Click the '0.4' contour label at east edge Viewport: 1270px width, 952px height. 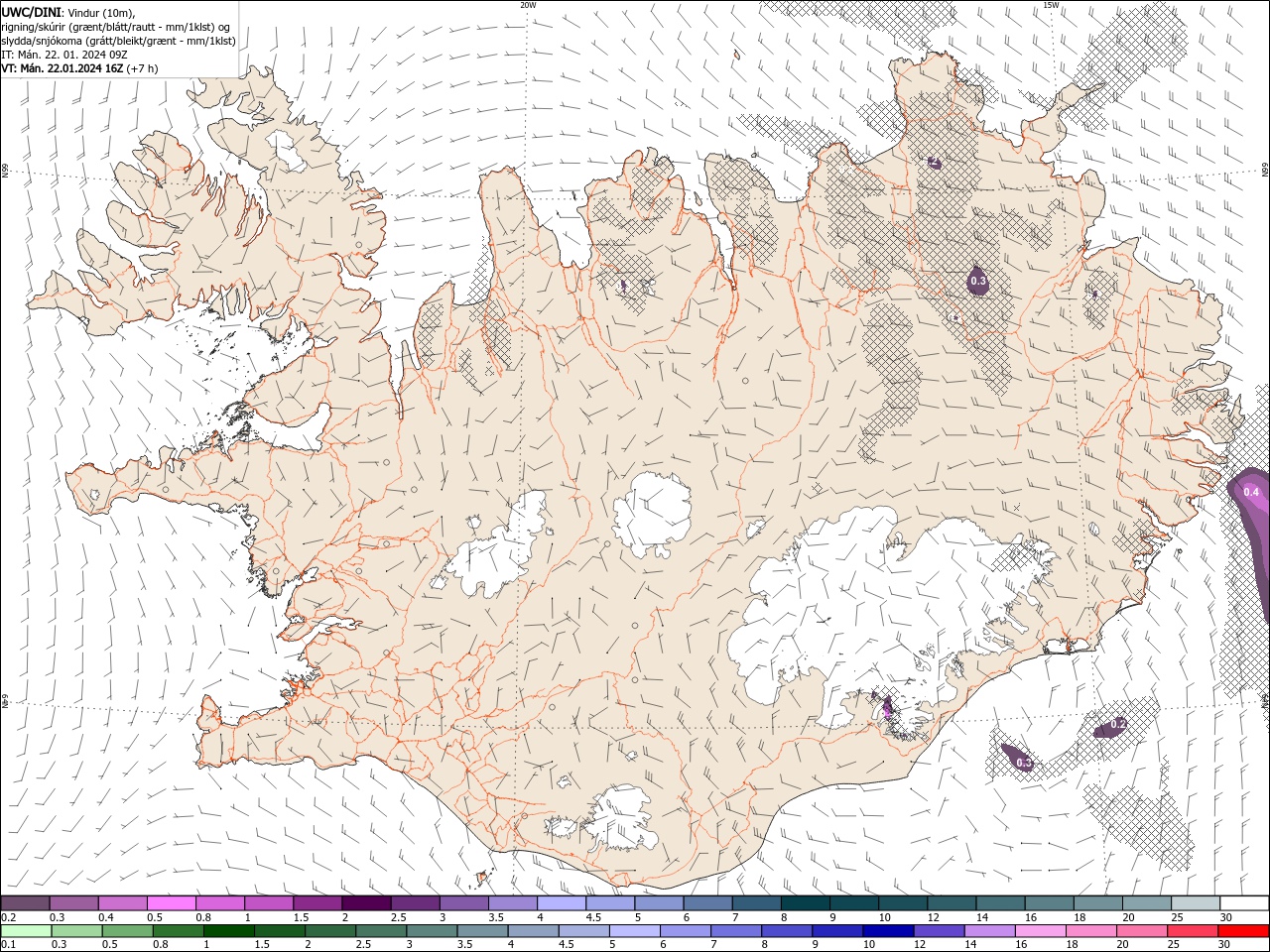(1250, 492)
